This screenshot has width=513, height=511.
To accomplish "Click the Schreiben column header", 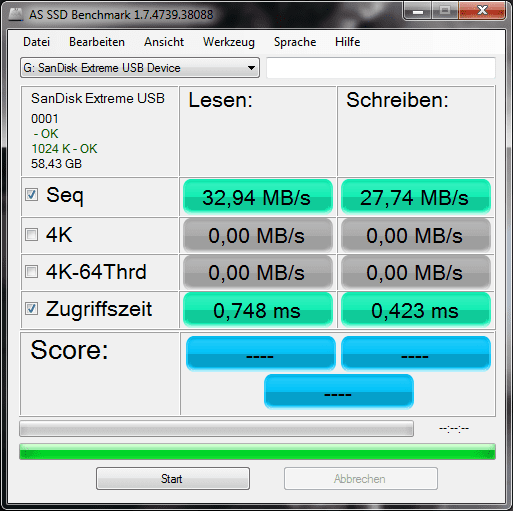I will click(x=397, y=100).
